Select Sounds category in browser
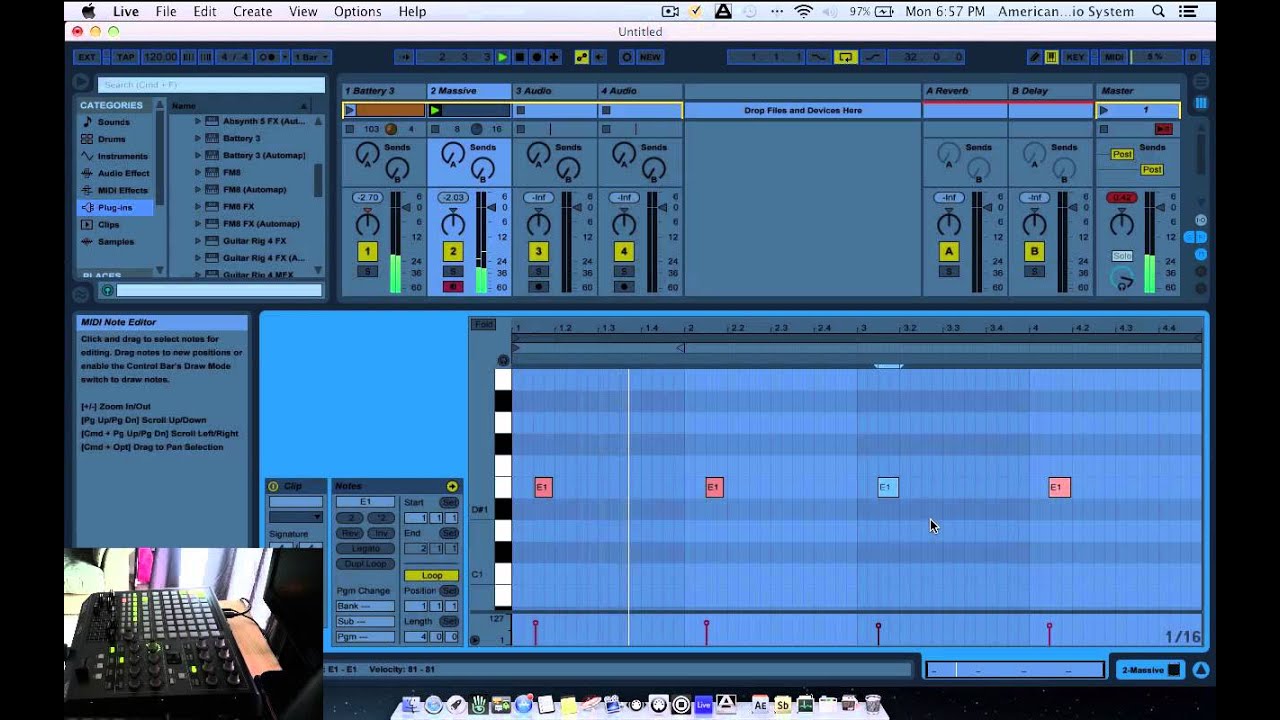Viewport: 1280px width, 720px height. pos(113,122)
